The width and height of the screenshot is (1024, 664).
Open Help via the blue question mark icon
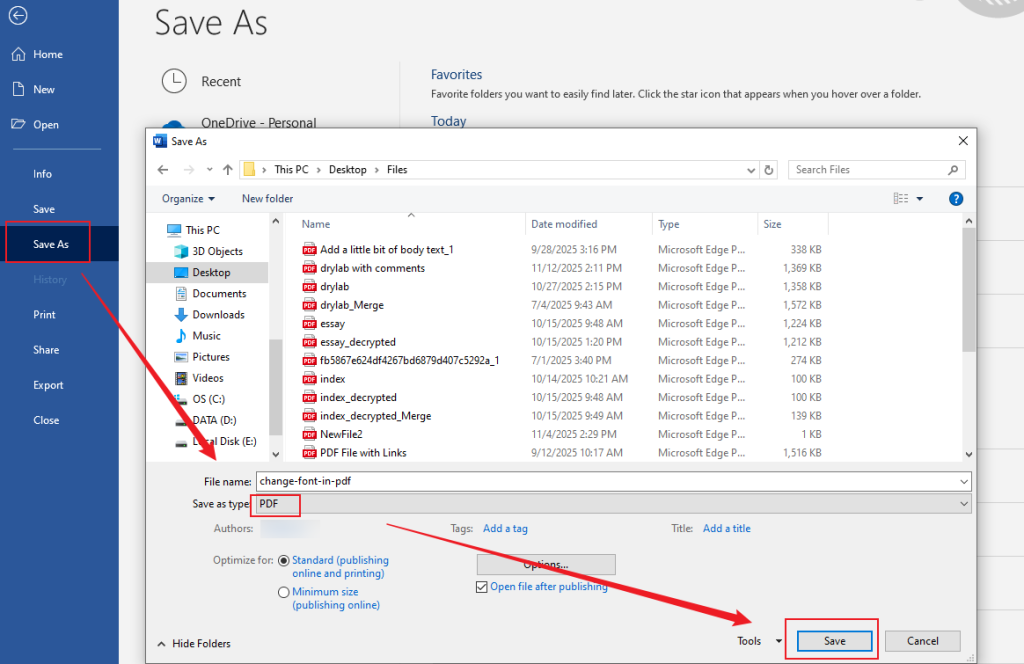(955, 198)
